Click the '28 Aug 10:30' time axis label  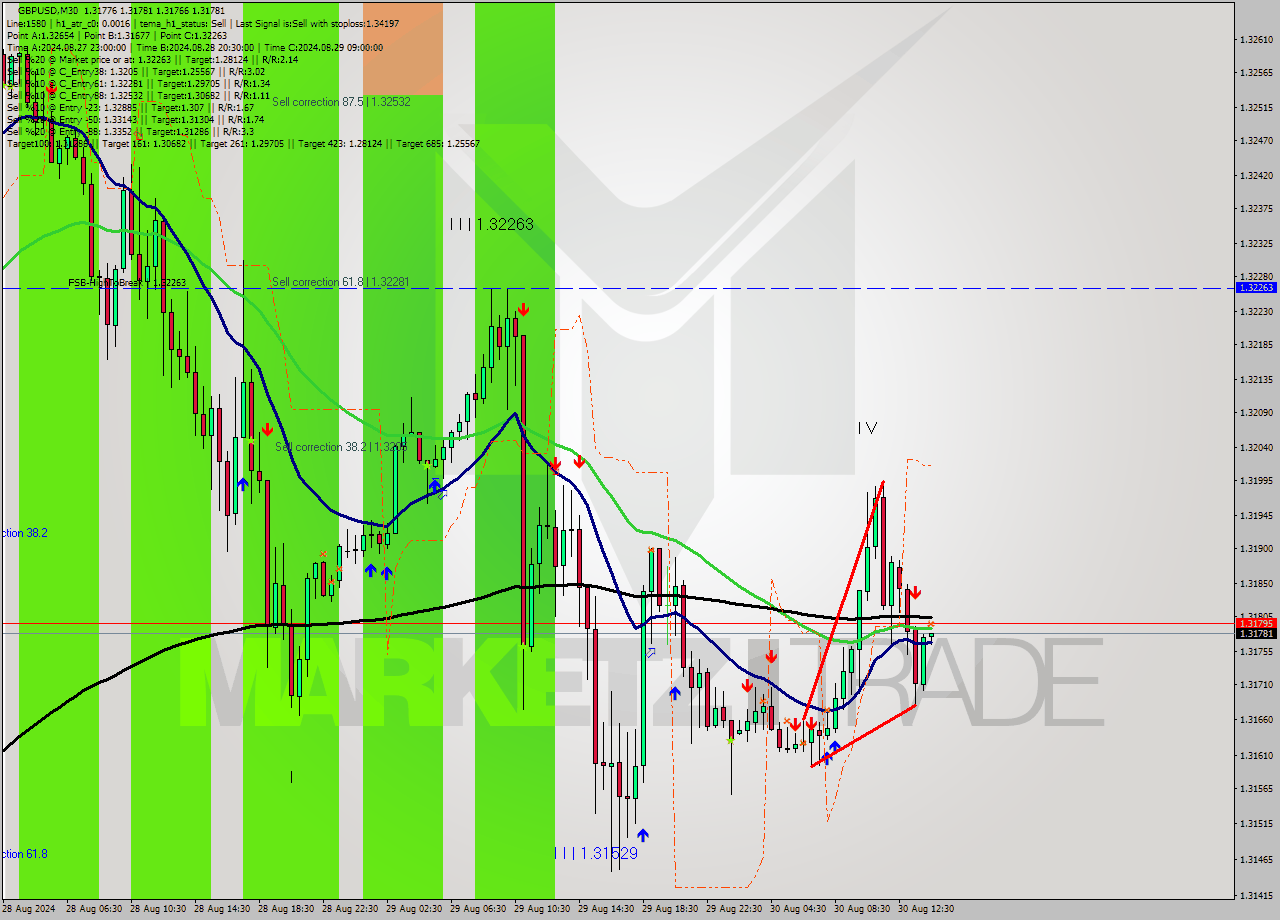[159, 909]
